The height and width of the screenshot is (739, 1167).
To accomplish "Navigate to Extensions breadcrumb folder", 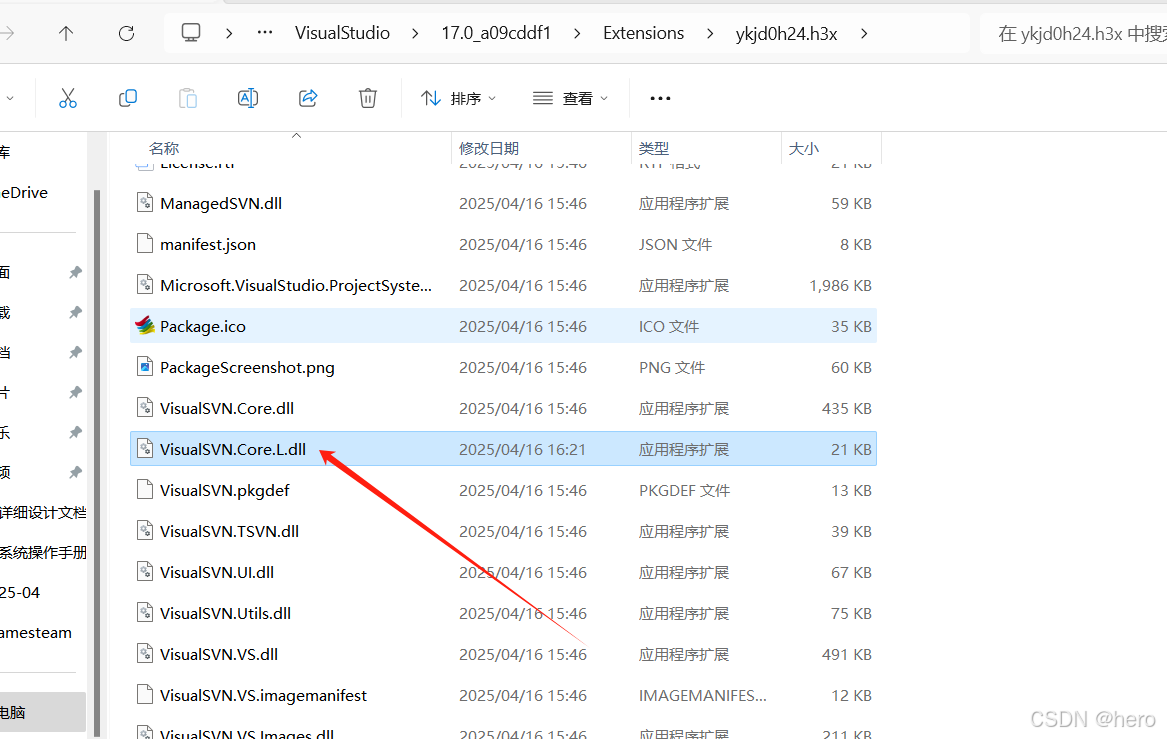I will [643, 33].
